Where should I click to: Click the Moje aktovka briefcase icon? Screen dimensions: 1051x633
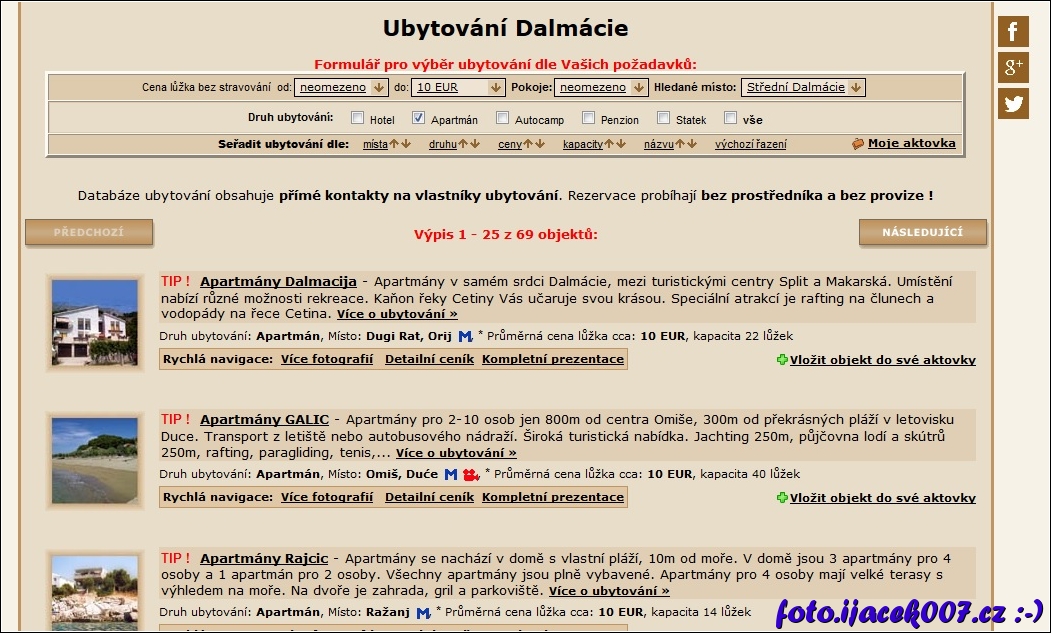click(x=858, y=144)
